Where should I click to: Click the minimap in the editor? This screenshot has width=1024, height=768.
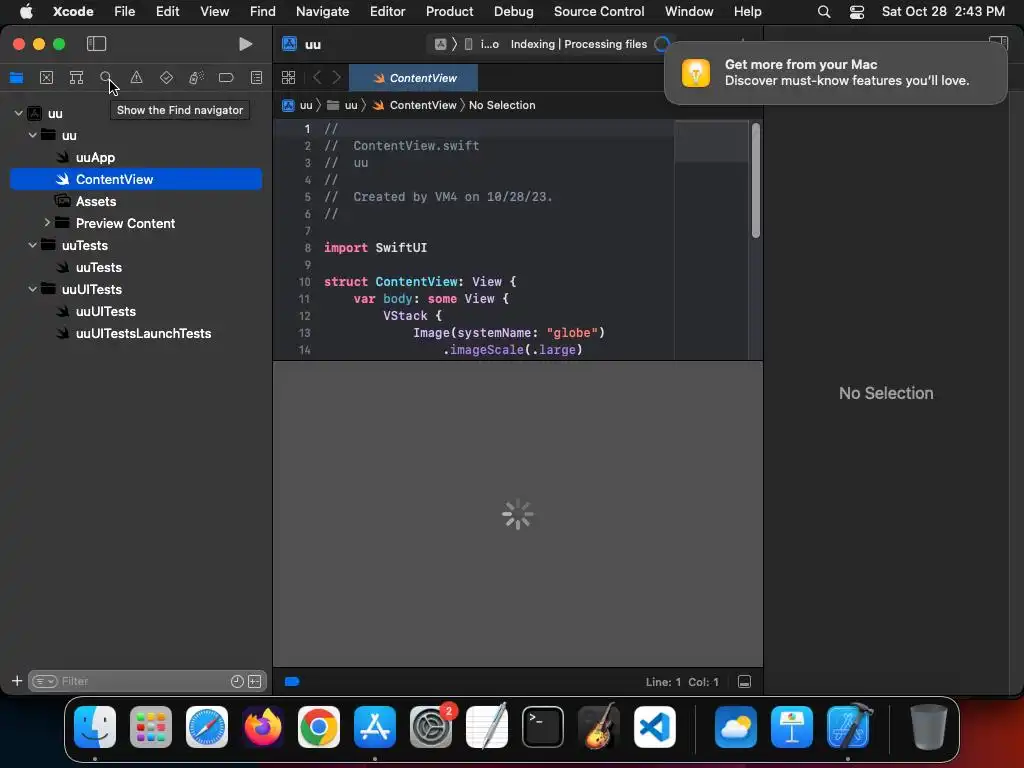point(711,239)
